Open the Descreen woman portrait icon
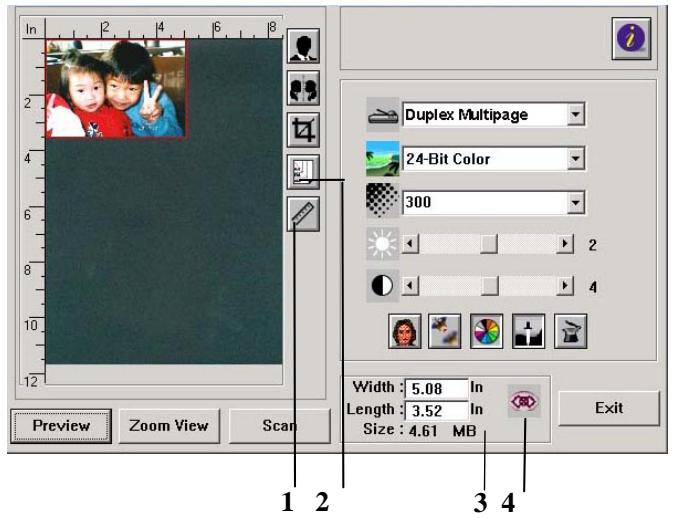This screenshot has height=518, width=674. (x=404, y=331)
